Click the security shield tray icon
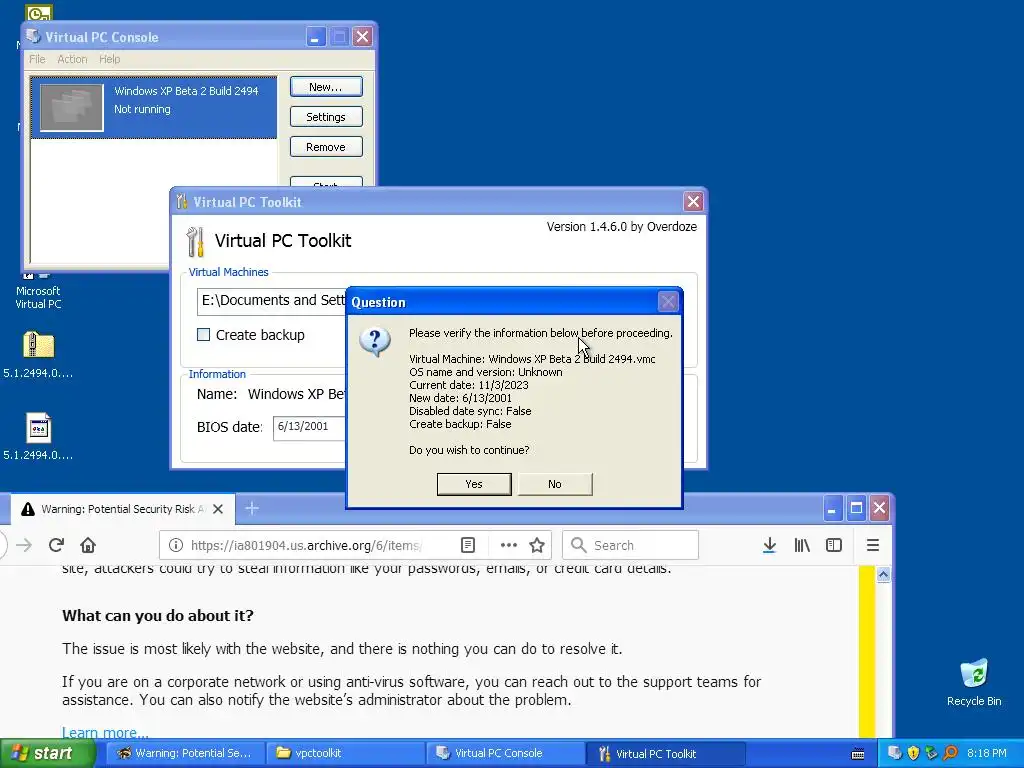This screenshot has width=1024, height=768. pyautogui.click(x=914, y=753)
